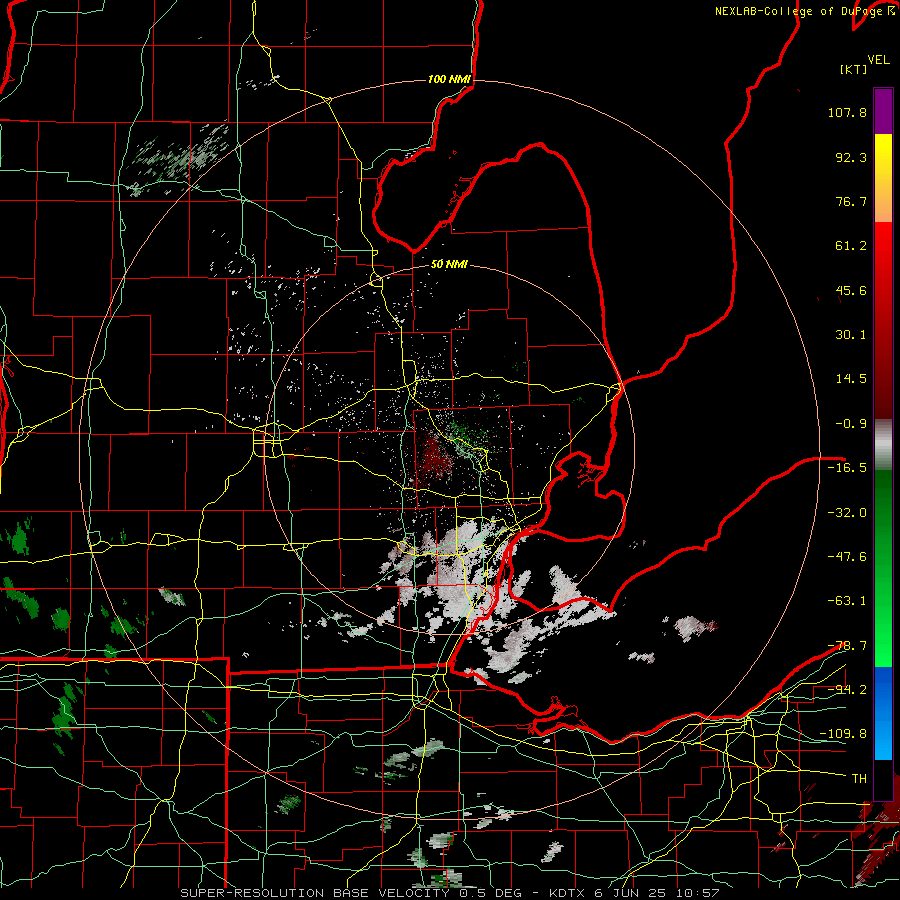Click the -0.9 value on velocity scale
Screen dimensions: 900x900
tap(851, 424)
